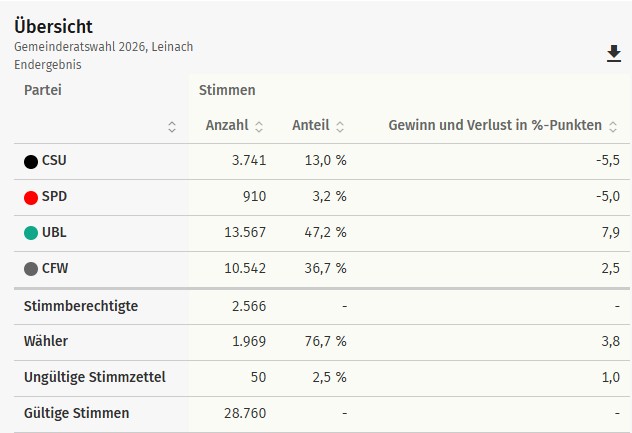Click the gray CFW color dot
Viewport: 632px width, 433px height.
click(x=31, y=269)
